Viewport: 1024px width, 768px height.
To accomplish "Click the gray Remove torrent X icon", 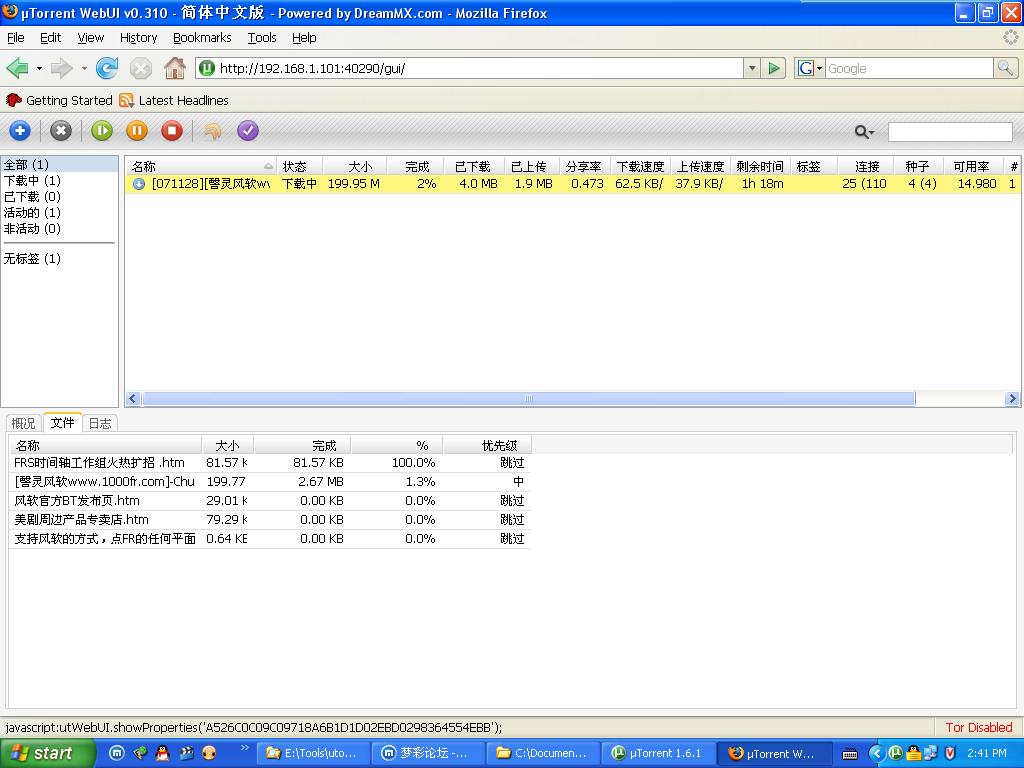I will [x=61, y=131].
